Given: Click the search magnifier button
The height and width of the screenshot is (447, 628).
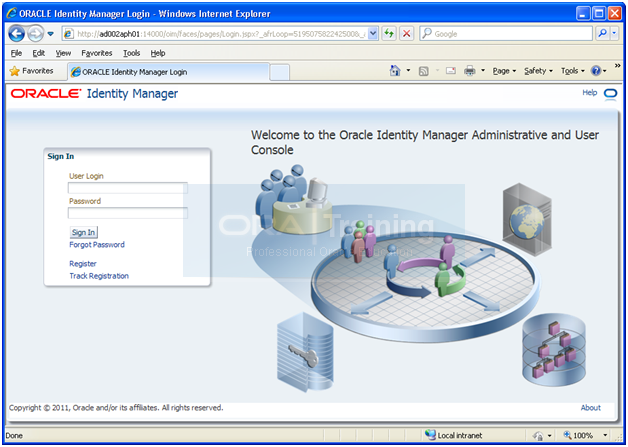Looking at the screenshot, I should tap(602, 34).
